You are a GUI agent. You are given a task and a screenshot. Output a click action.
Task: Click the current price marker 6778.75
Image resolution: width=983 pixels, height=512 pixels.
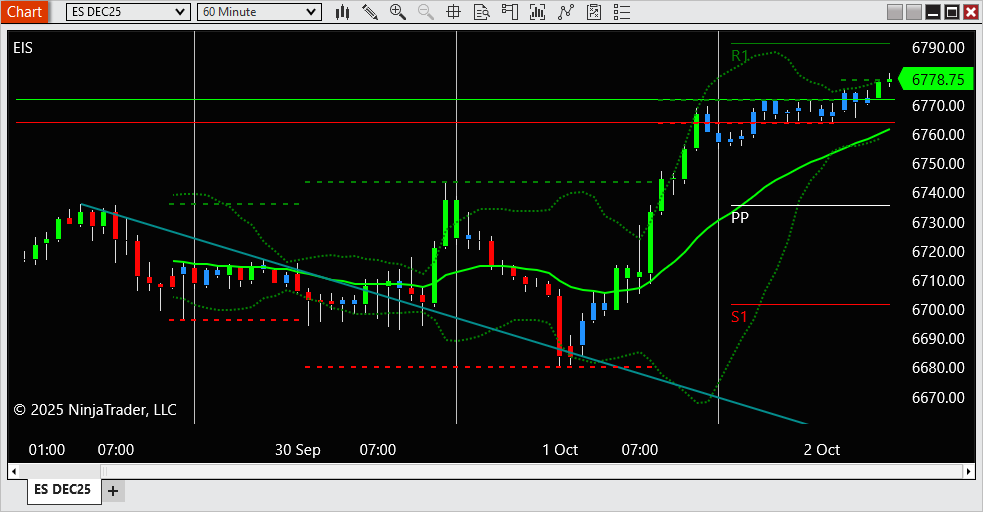pos(938,80)
